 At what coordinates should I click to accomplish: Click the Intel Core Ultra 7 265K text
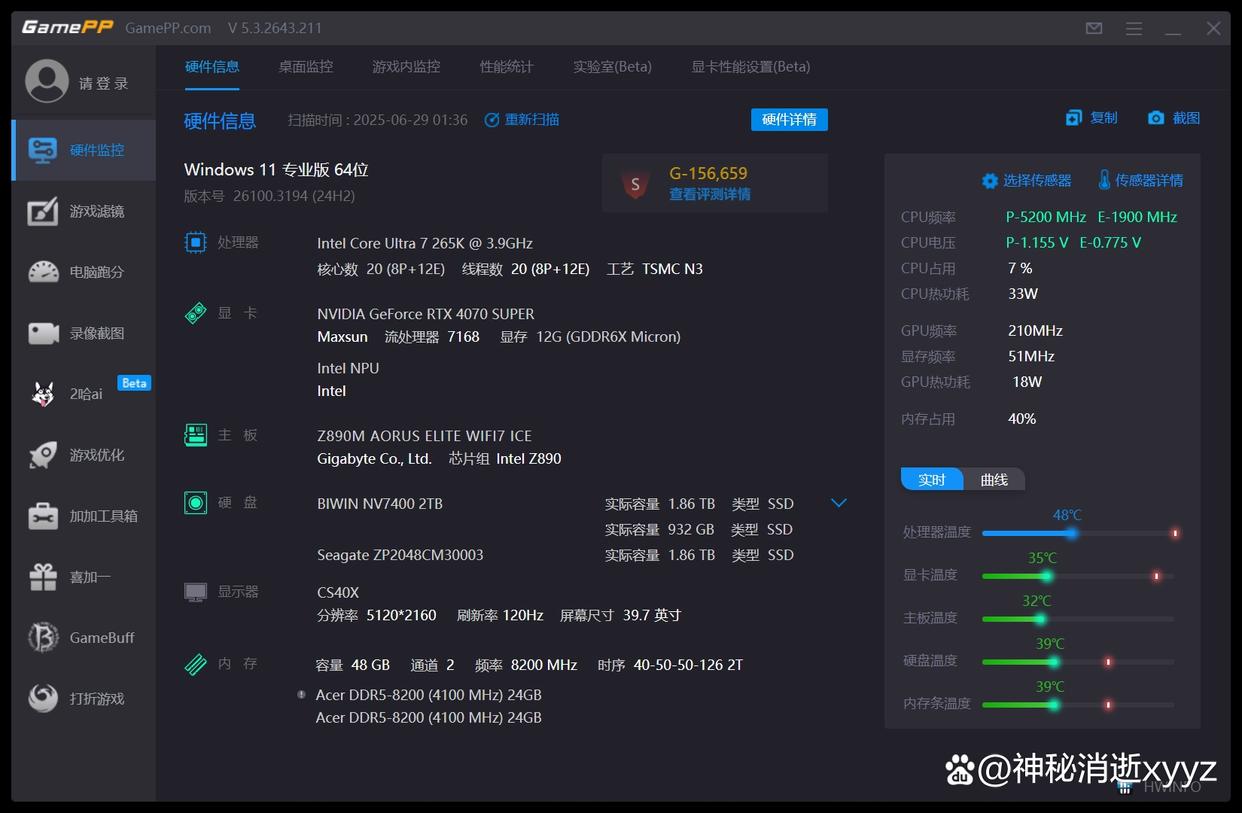coord(425,243)
